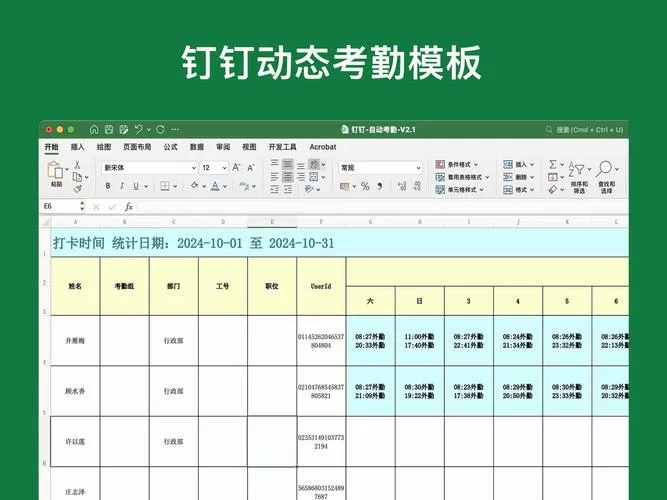Toggle Bold formatting
This screenshot has width=667, height=500.
point(108,186)
